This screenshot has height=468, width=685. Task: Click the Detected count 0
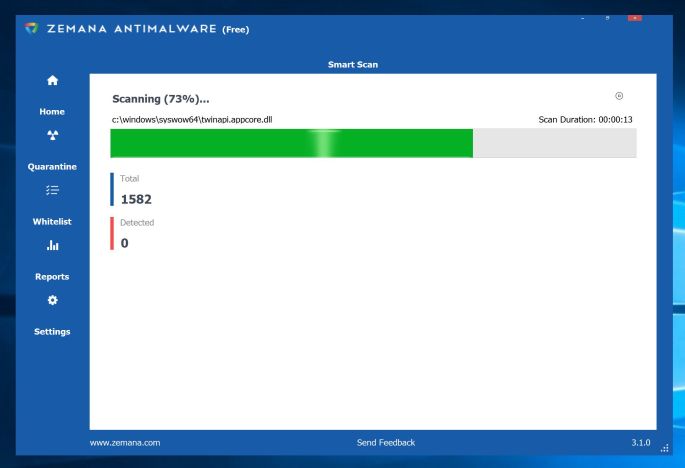125,243
